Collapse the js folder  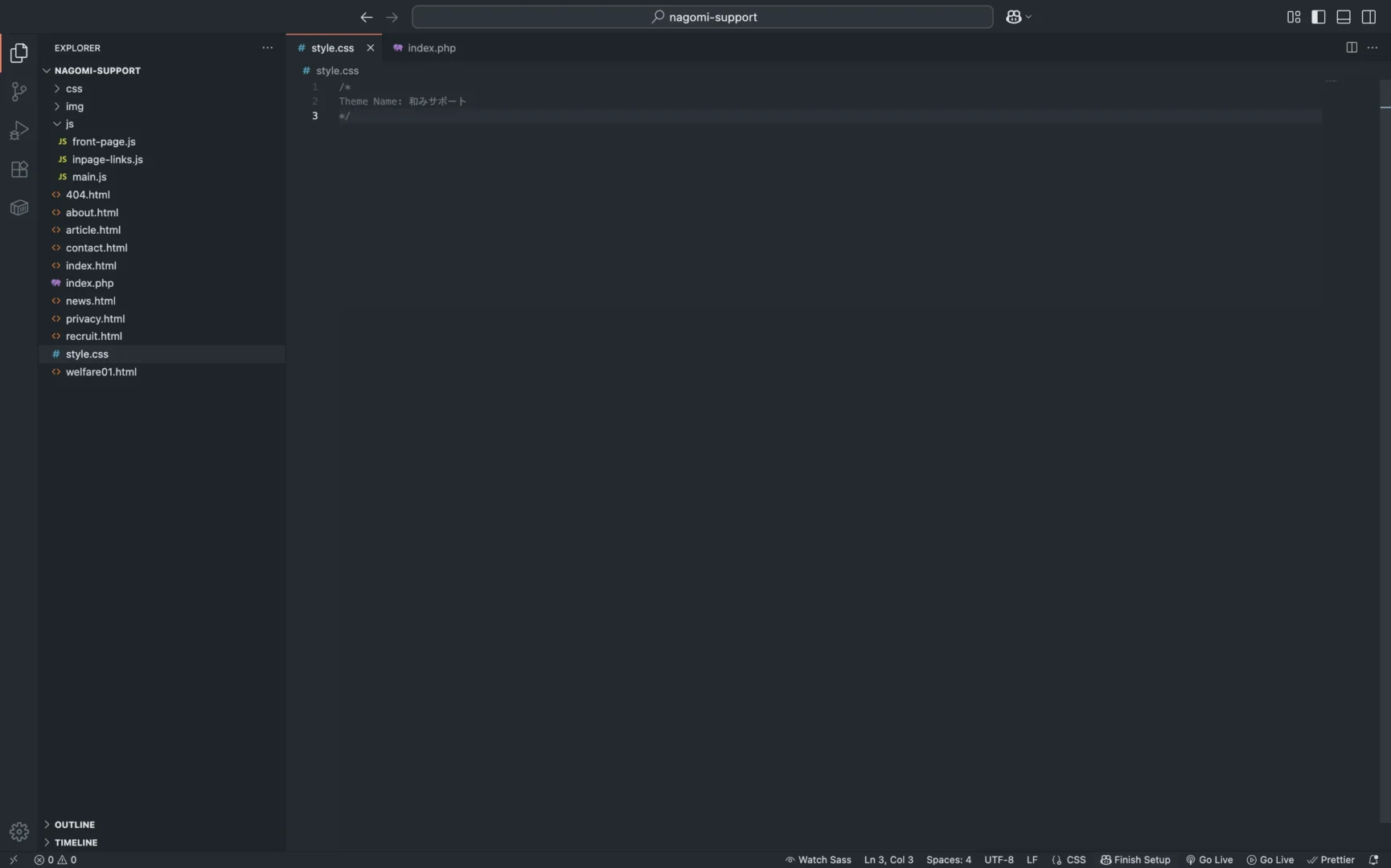69,124
